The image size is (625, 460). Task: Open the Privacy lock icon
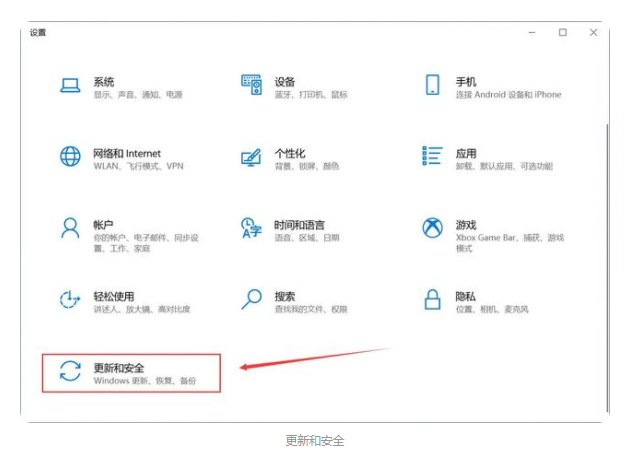[433, 300]
